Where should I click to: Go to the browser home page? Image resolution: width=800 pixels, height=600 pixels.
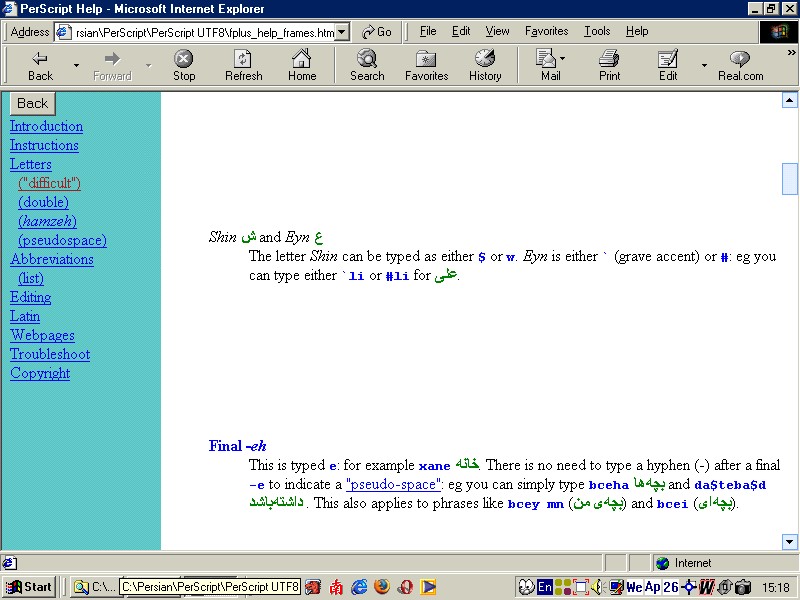click(x=302, y=65)
